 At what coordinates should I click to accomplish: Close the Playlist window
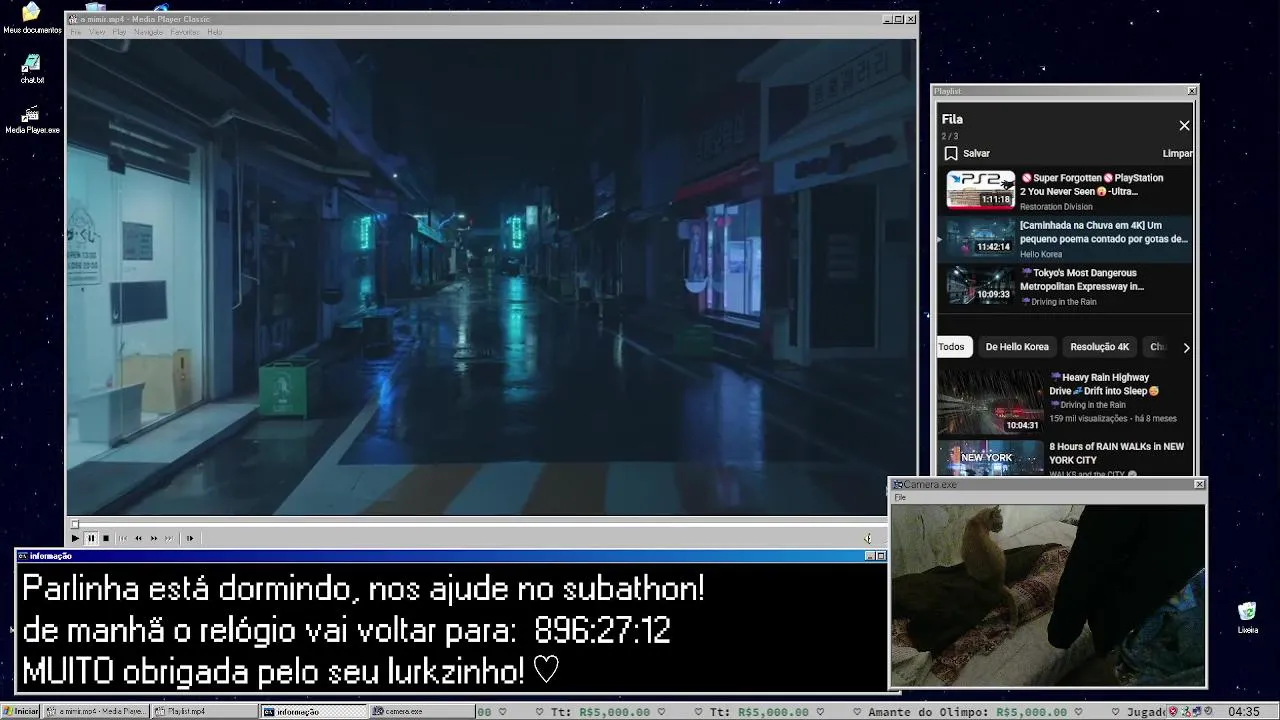1191,91
